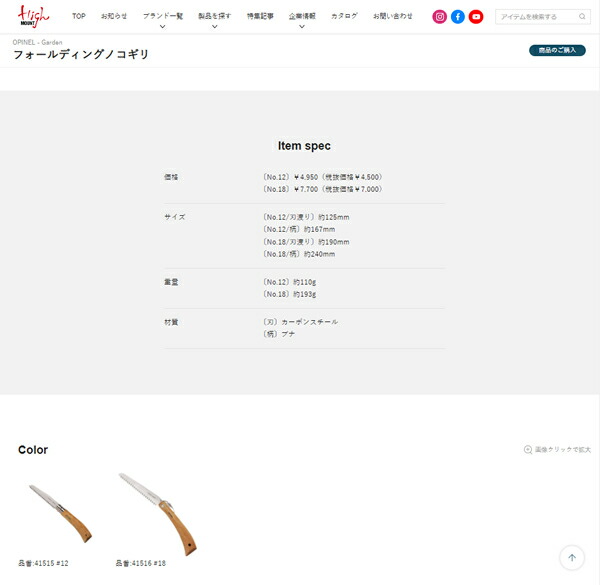
Task: Enlarge the No.18 folding saw thumbnail
Action: tap(158, 514)
